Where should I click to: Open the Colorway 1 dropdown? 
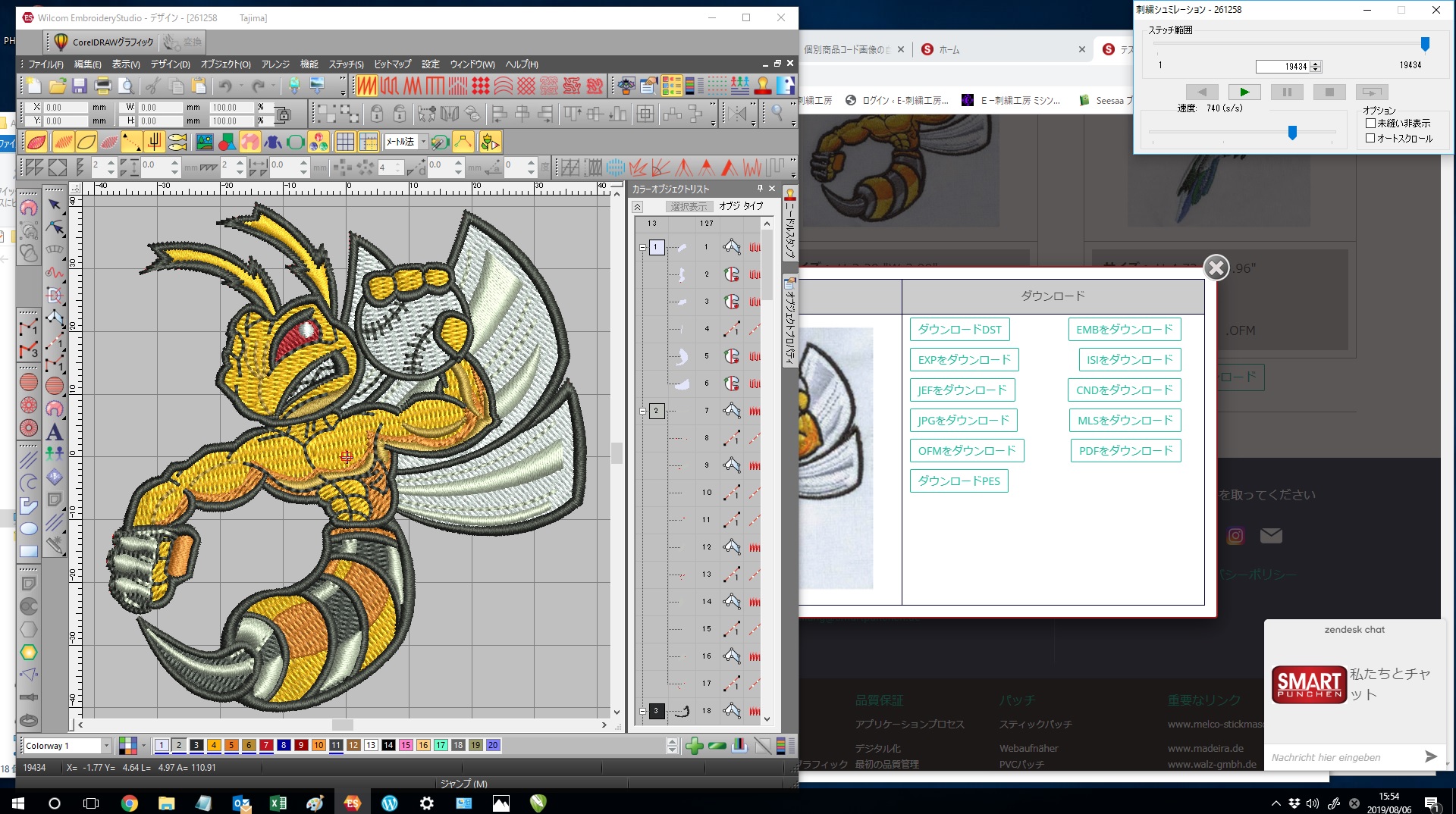pyautogui.click(x=105, y=746)
